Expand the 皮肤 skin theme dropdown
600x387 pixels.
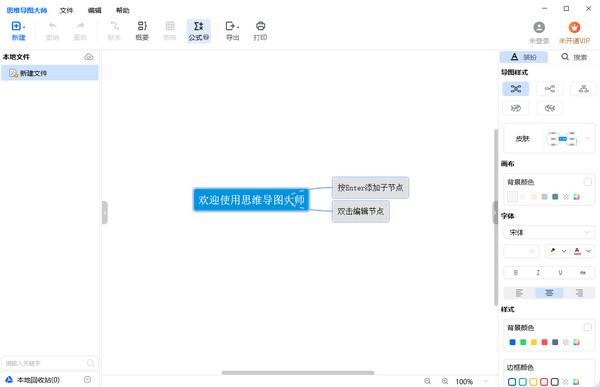tap(588, 139)
